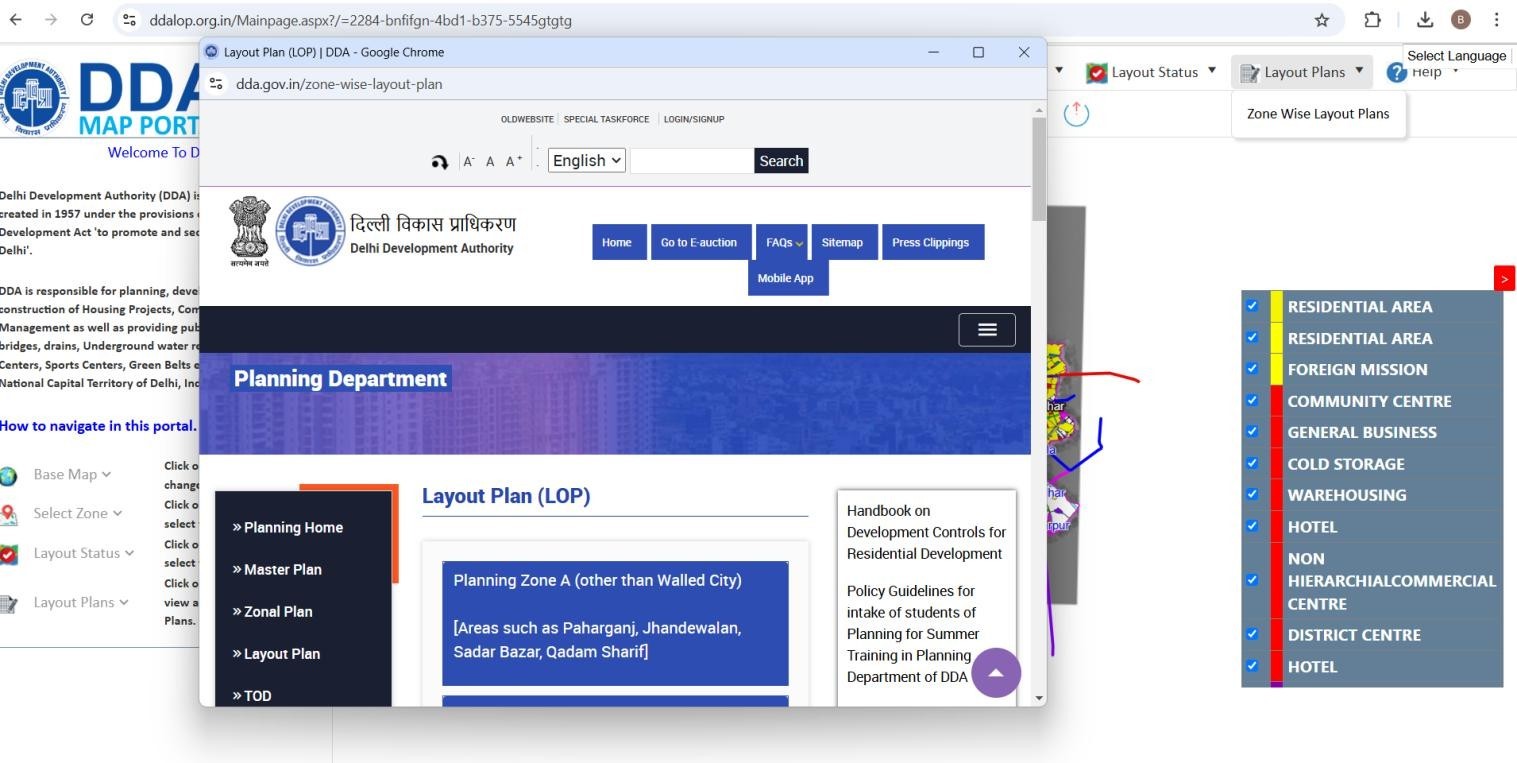Image resolution: width=1517 pixels, height=763 pixels.
Task: Uncheck NON HIERARCHIALCOMMERCIAL CENTRE checkbox
Action: tap(1252, 580)
